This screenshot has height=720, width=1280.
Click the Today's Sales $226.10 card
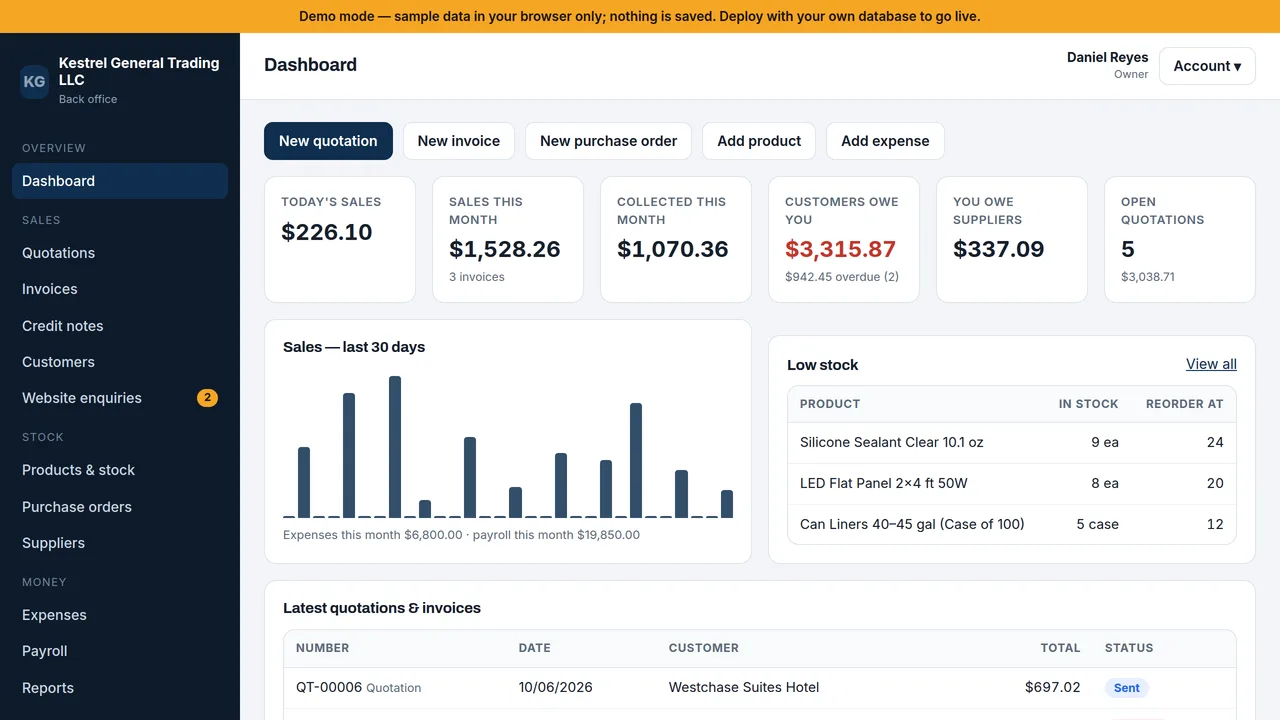coord(340,240)
